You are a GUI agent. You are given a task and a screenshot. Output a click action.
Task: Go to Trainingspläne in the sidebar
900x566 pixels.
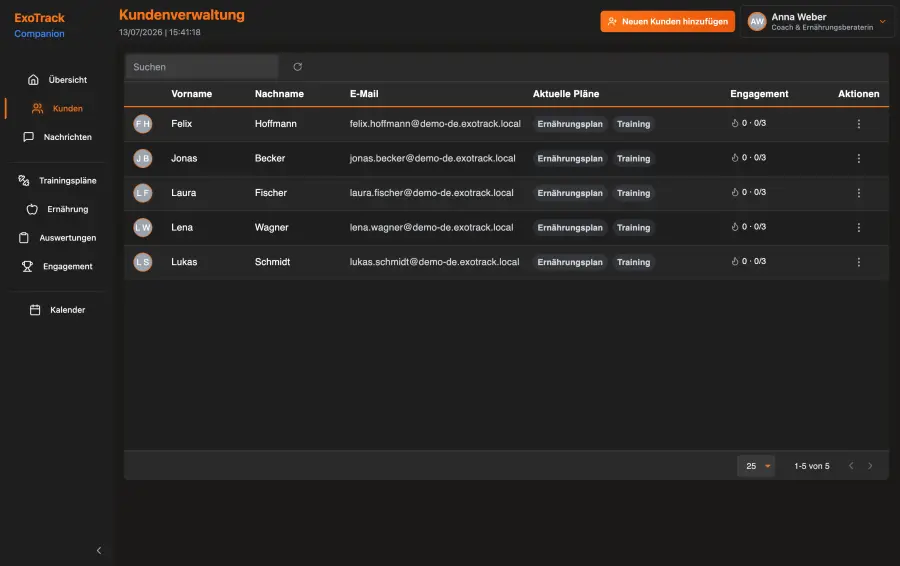[x=57, y=180]
